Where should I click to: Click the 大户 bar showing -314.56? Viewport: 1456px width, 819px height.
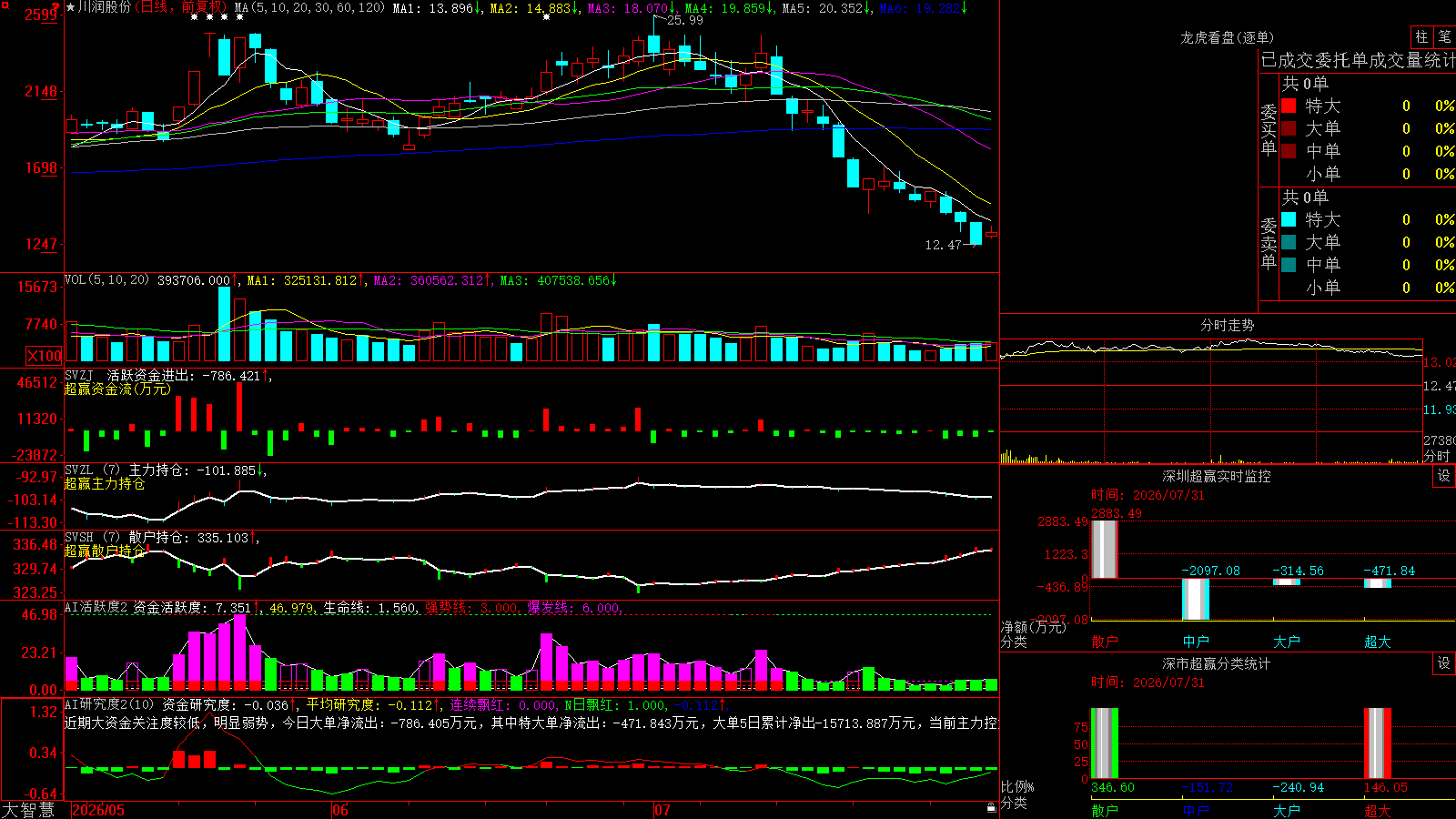(x=1287, y=581)
